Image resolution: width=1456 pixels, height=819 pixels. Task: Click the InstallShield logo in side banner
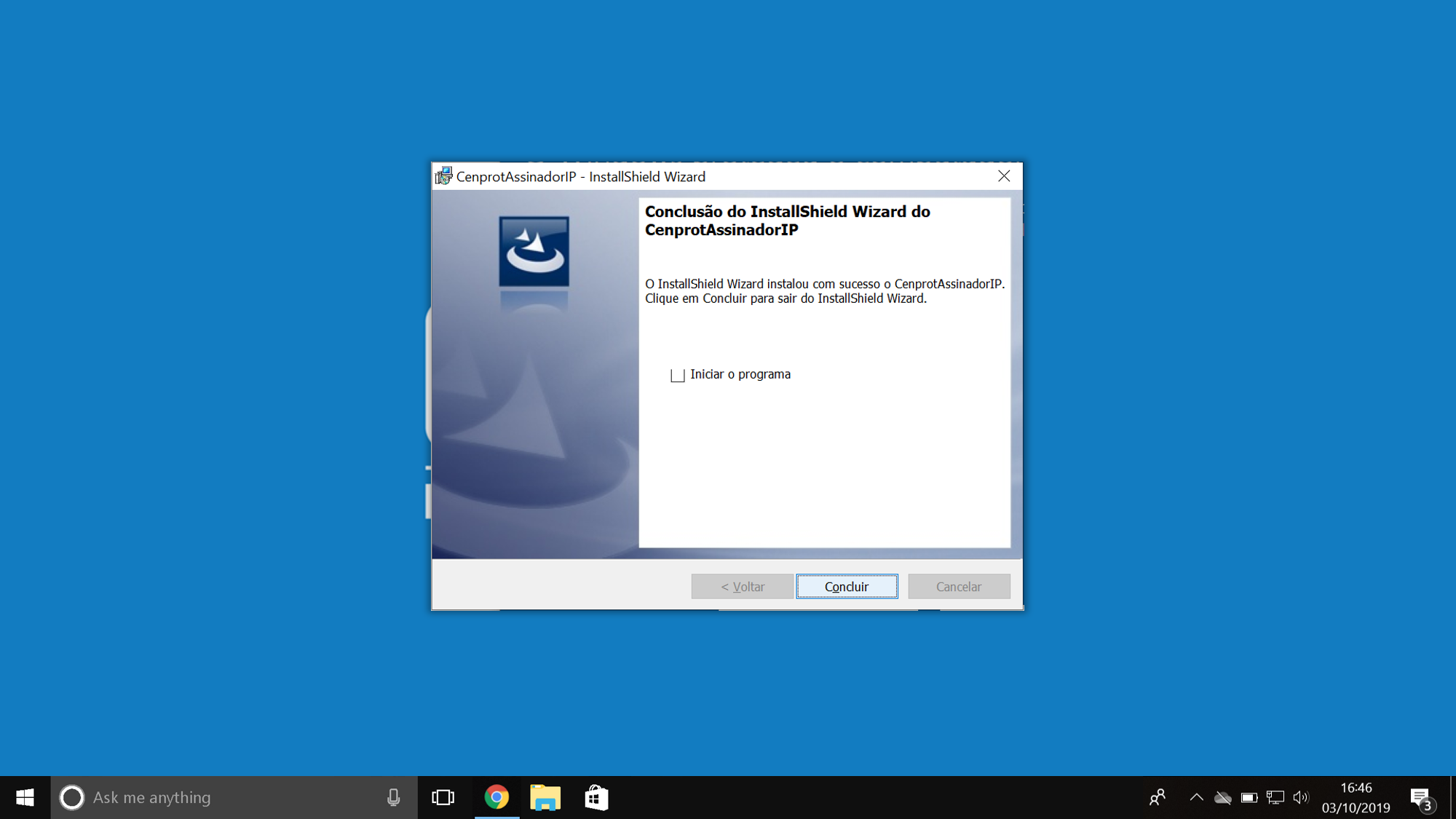pos(534,251)
